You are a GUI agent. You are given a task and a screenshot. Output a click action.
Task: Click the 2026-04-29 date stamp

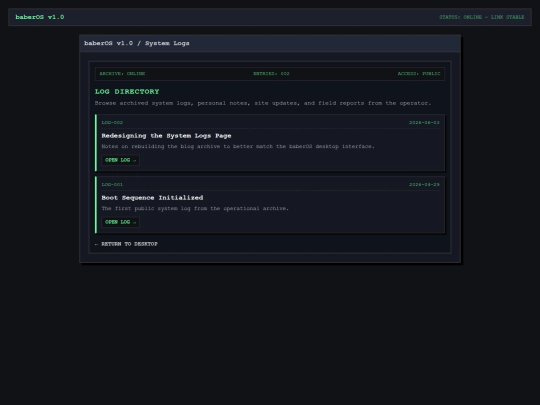(x=424, y=185)
